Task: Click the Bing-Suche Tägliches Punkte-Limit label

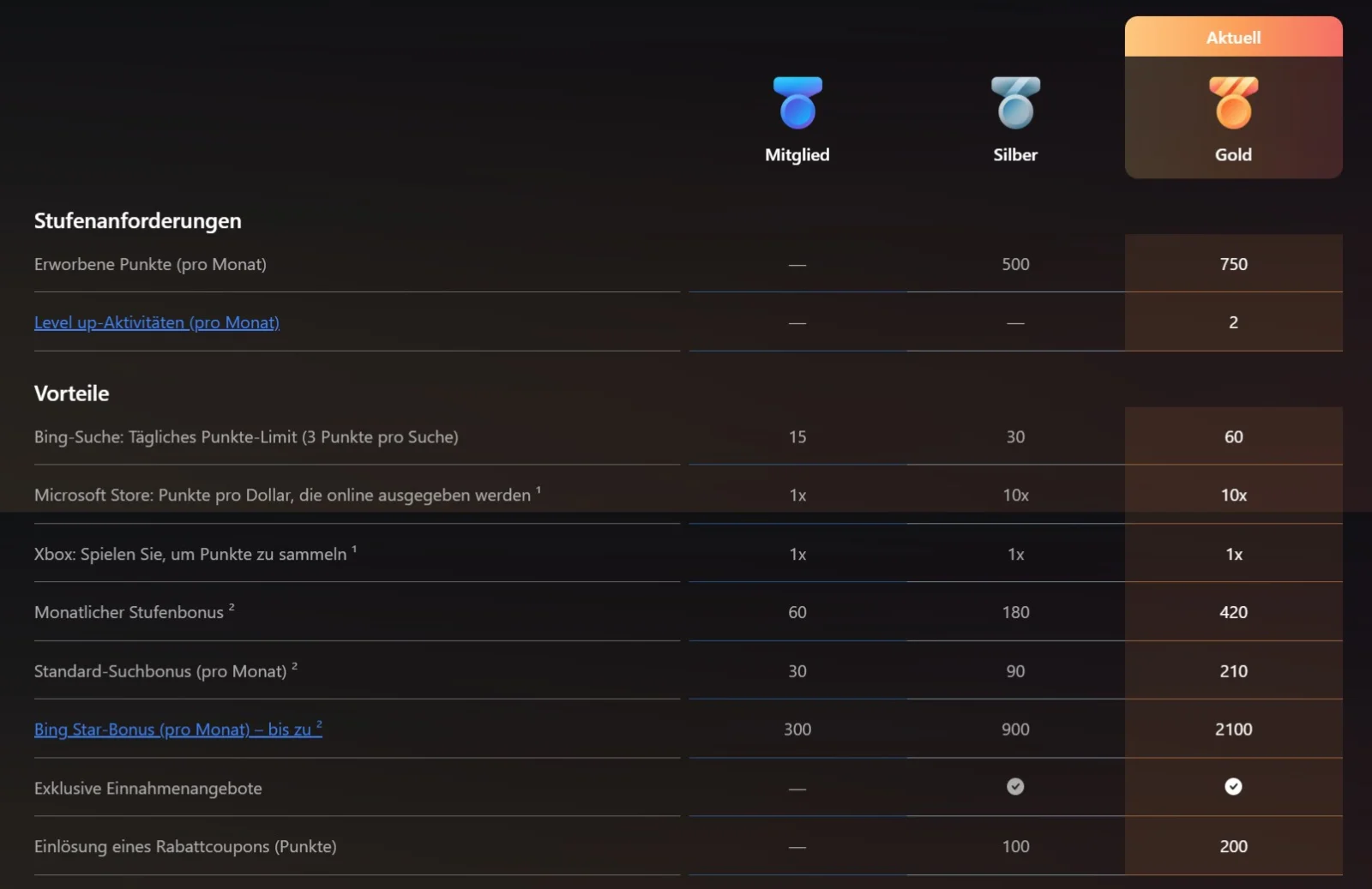Action: click(246, 436)
